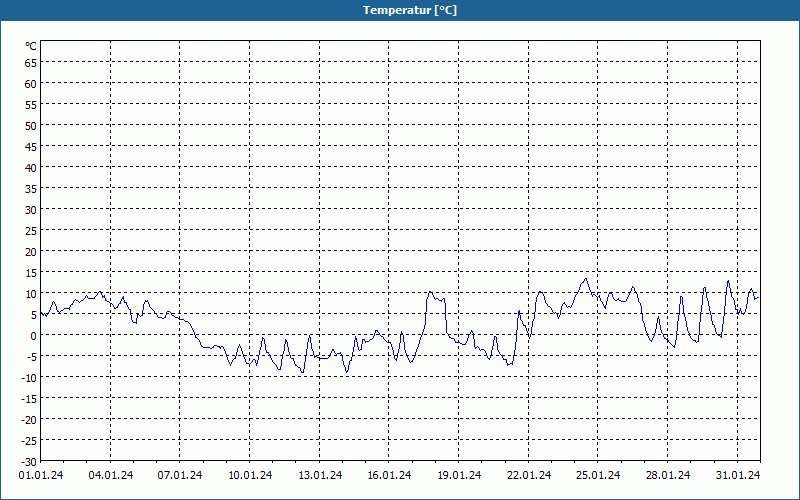Select the 35 value on temperature axis

click(x=31, y=189)
